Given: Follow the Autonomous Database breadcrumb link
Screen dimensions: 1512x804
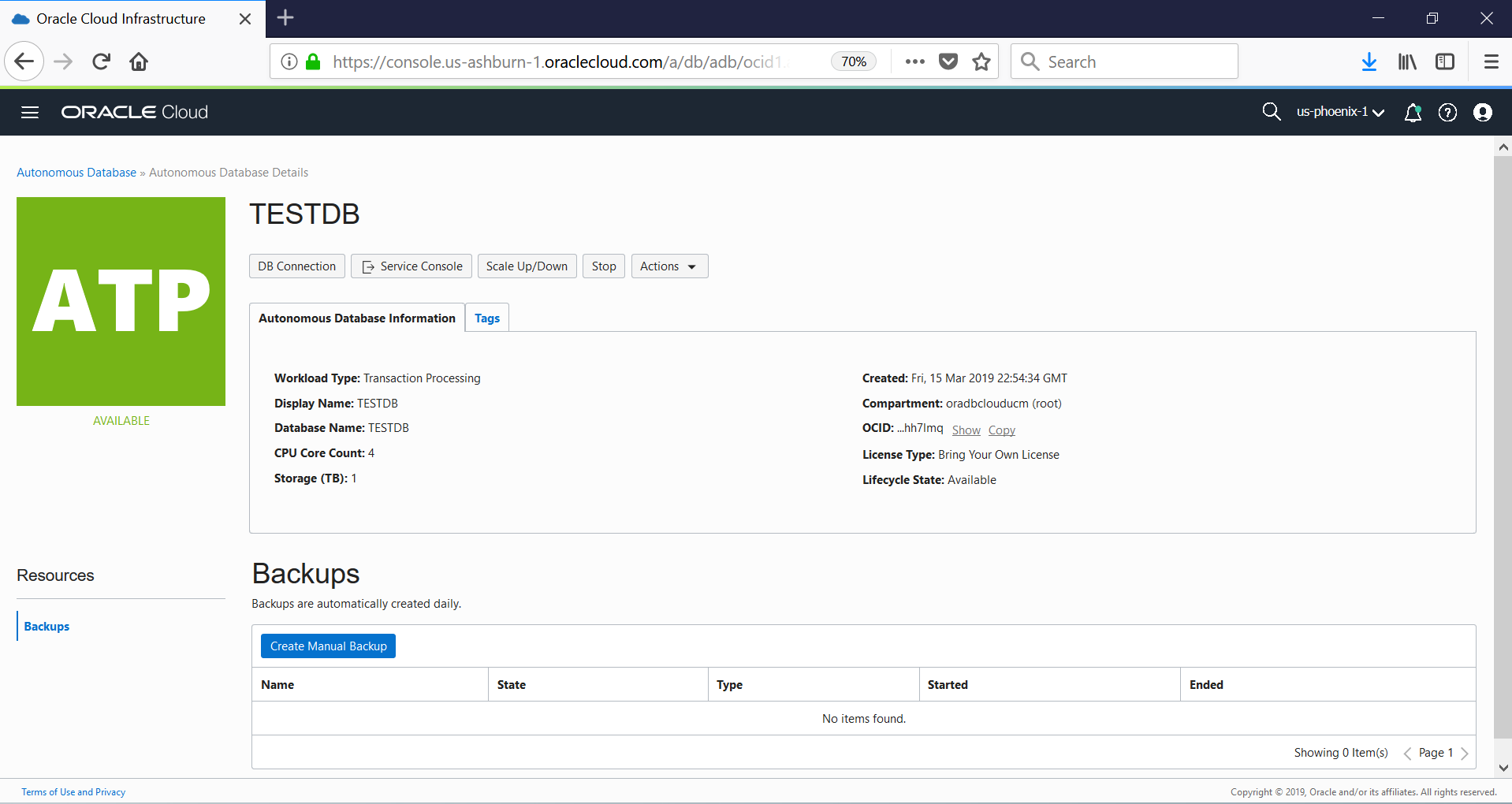Looking at the screenshot, I should point(76,173).
